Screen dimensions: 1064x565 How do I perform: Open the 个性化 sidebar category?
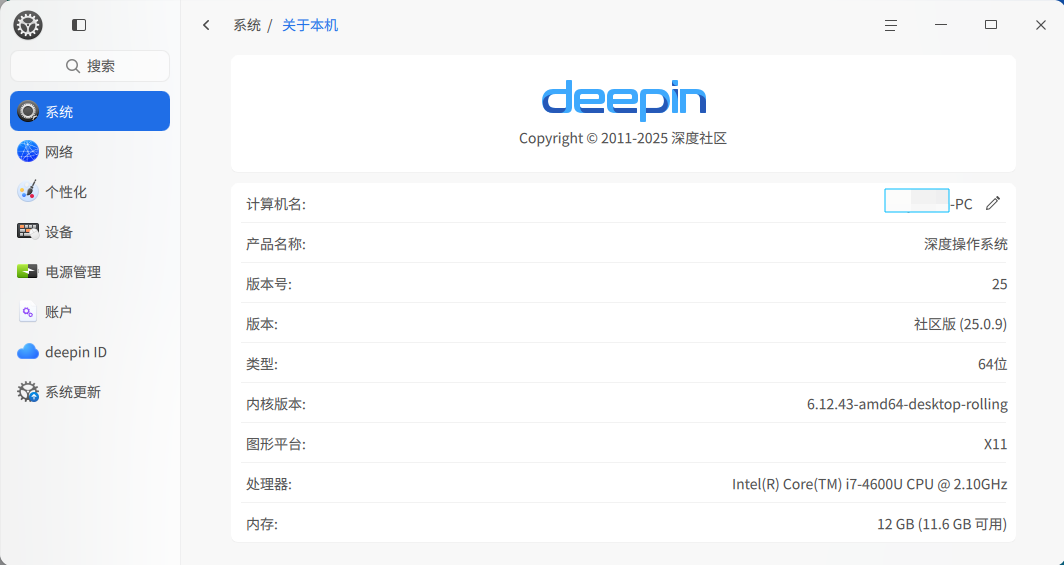coord(90,191)
